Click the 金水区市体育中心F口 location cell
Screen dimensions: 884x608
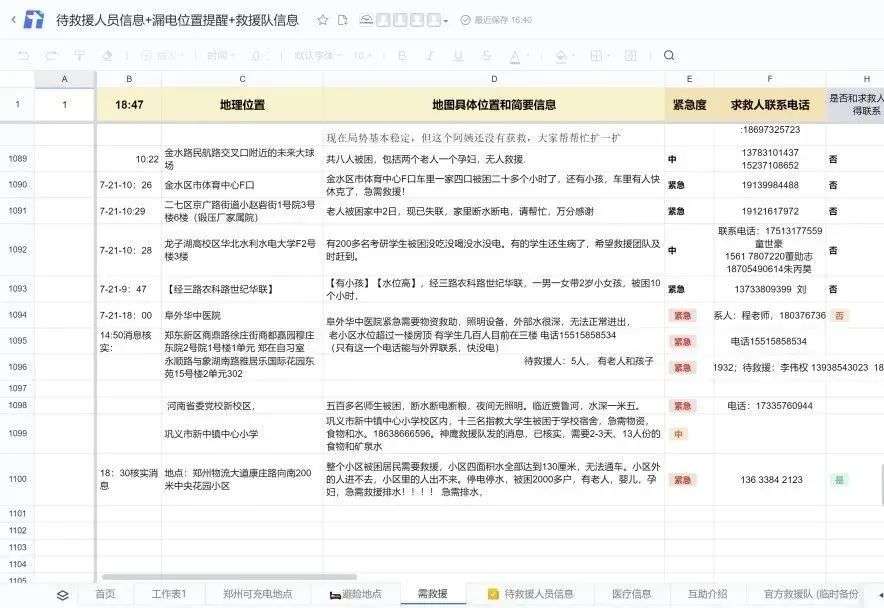pyautogui.click(x=242, y=185)
